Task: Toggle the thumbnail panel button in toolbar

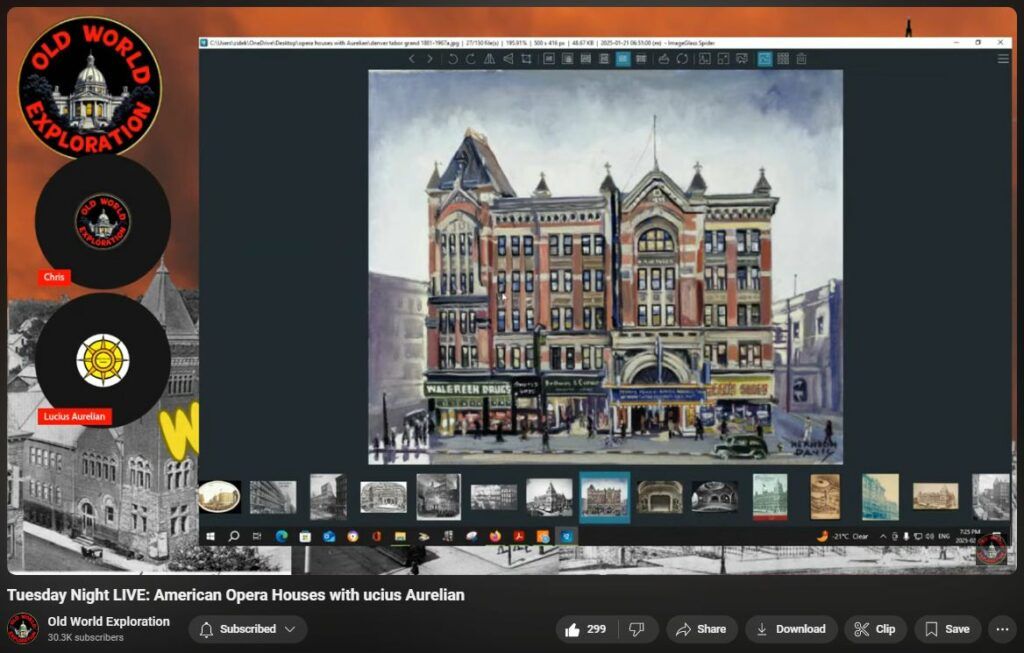Action: click(x=764, y=59)
